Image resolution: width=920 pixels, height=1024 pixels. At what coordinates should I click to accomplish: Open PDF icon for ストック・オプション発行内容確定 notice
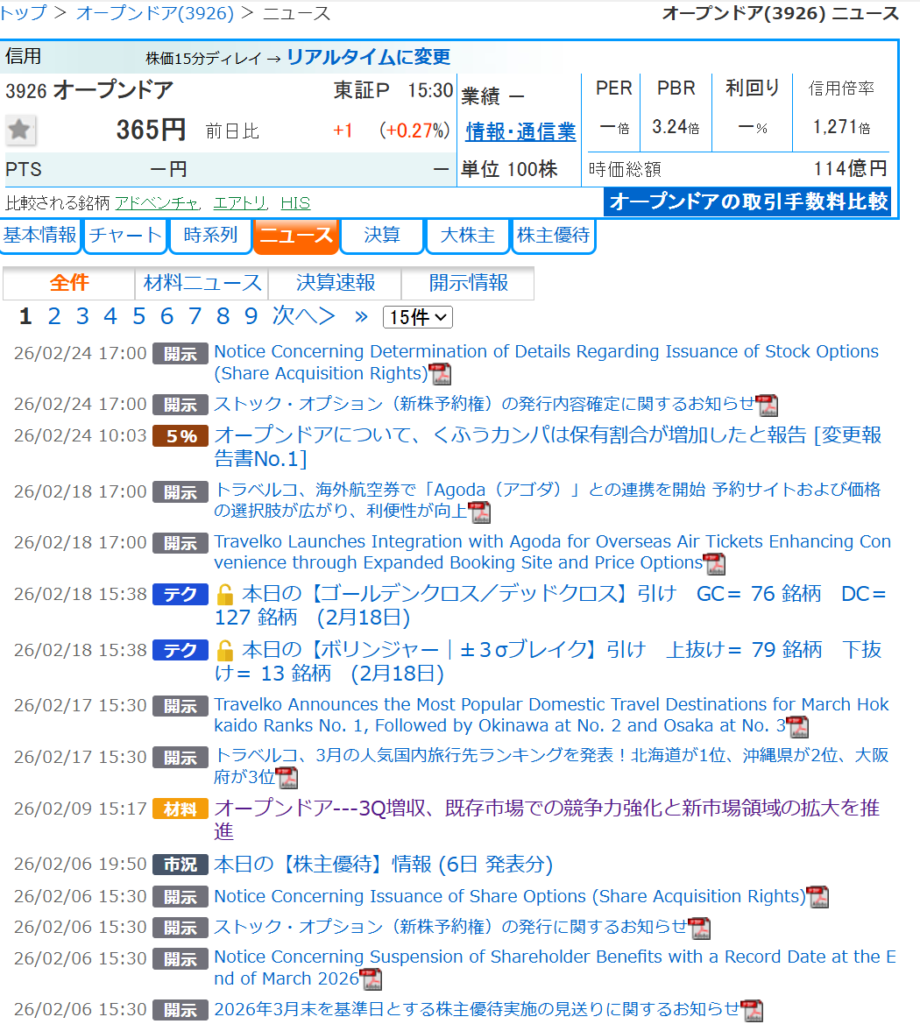pos(767,405)
